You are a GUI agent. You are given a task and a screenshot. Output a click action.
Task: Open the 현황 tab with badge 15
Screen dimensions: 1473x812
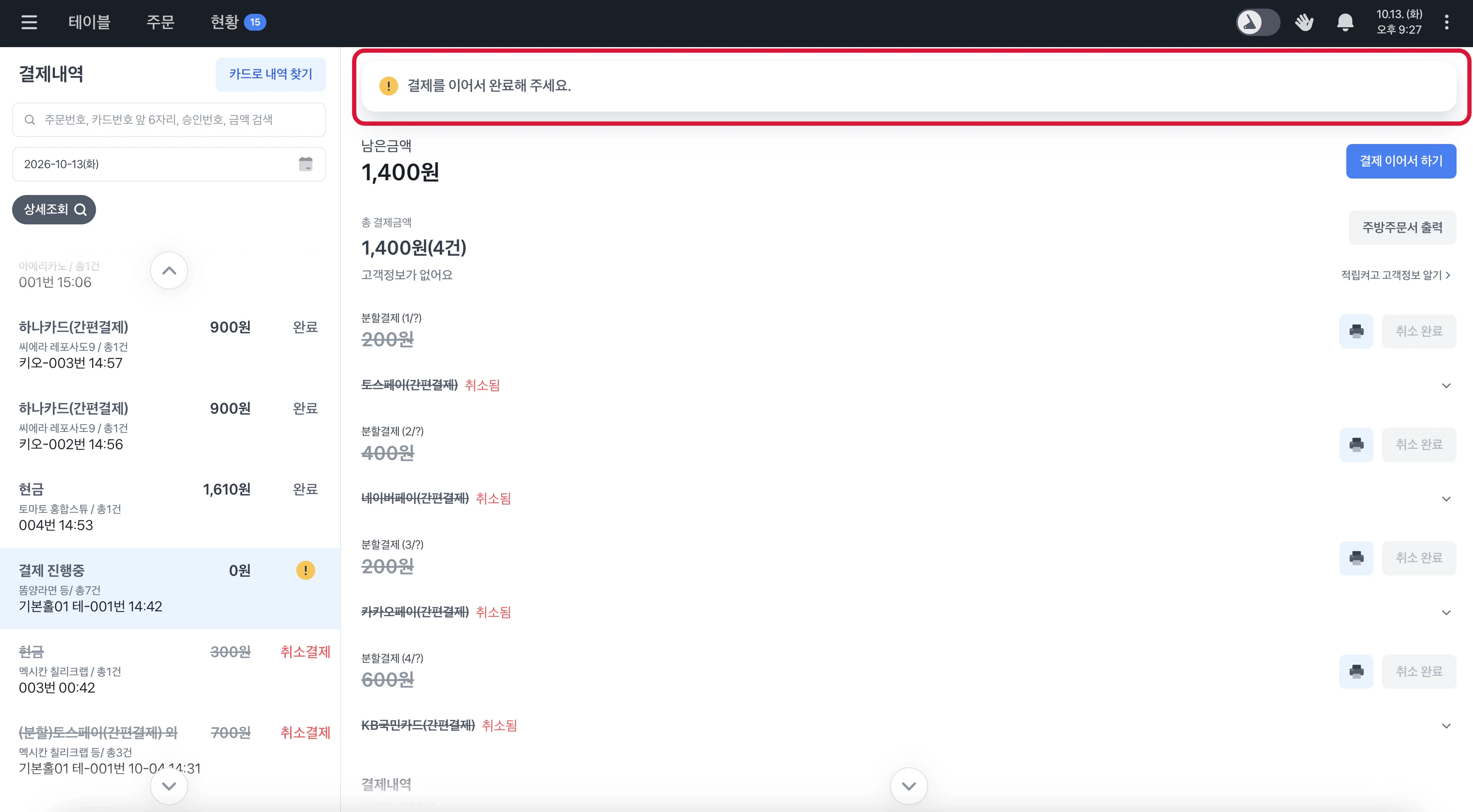[x=238, y=22]
